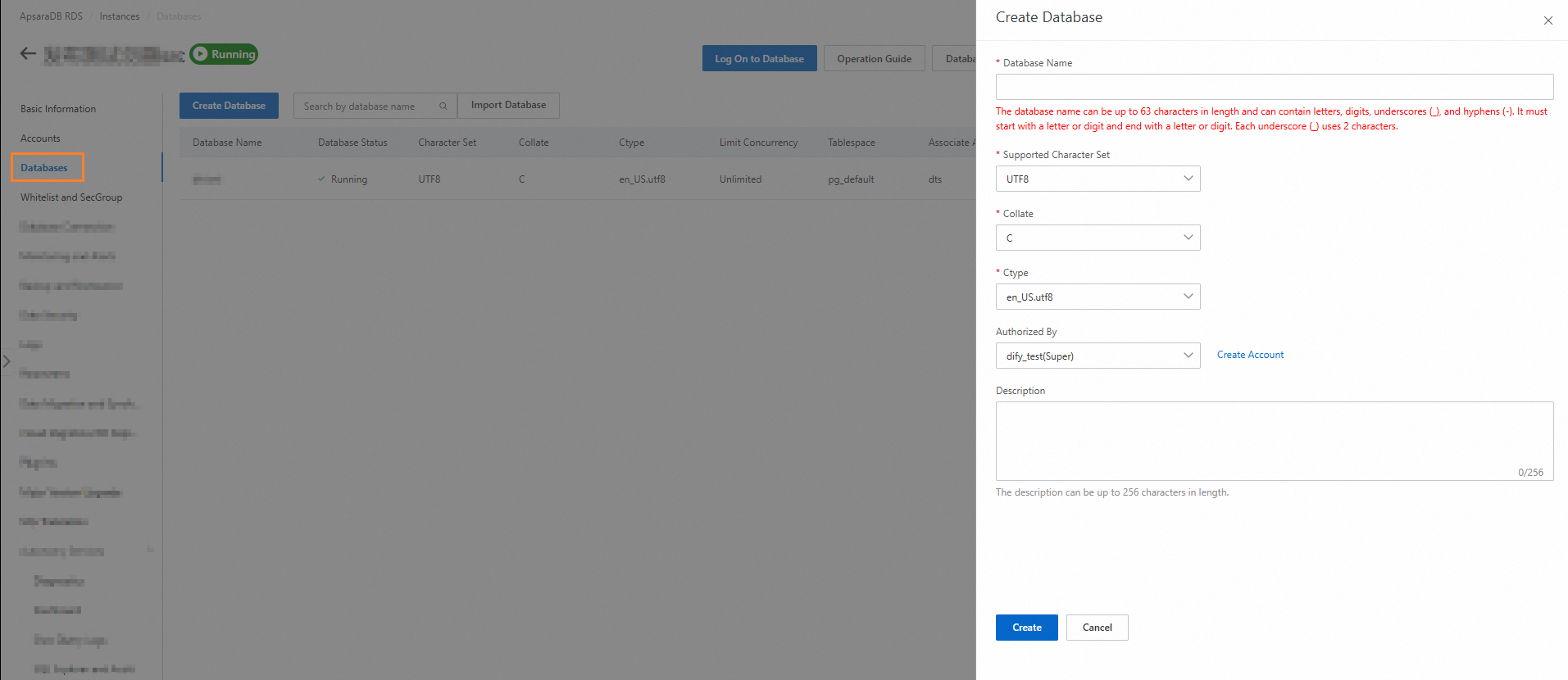Click the Import Database button
This screenshot has height=680, width=1568.
508,106
